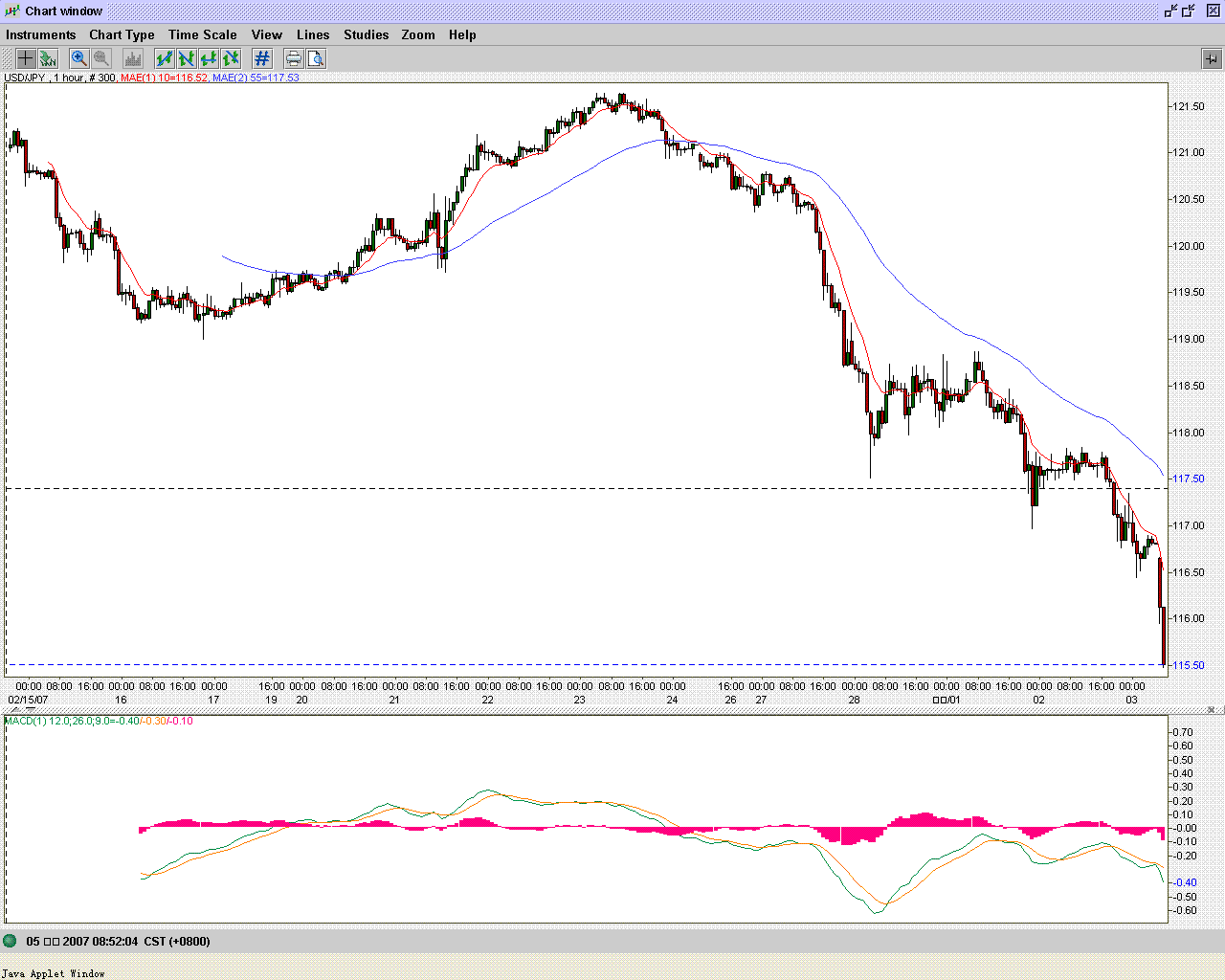This screenshot has width=1225, height=980.
Task: Click the 02/15/07 date label
Action: 28,700
